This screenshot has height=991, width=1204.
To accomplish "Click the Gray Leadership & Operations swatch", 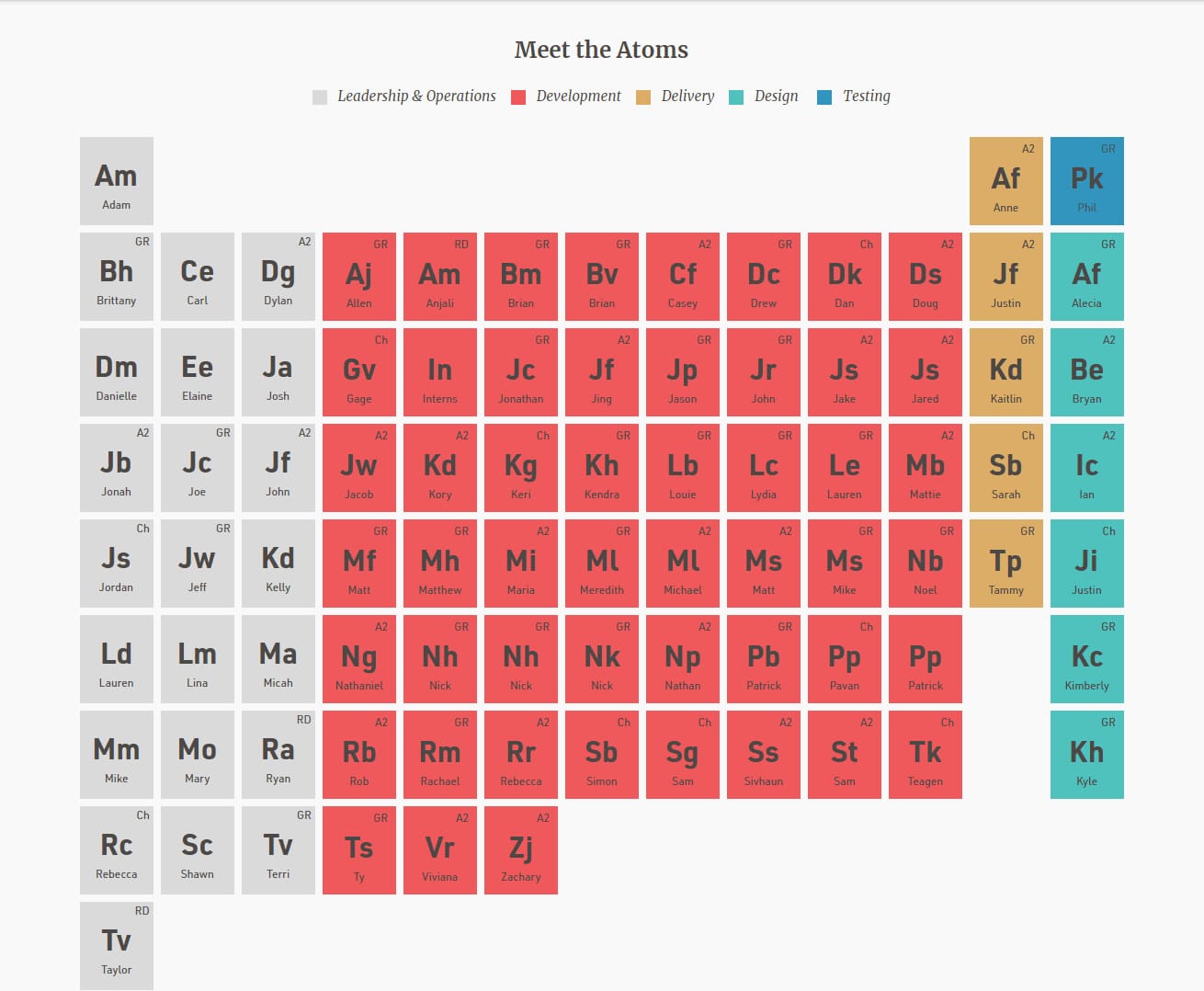I will coord(320,97).
